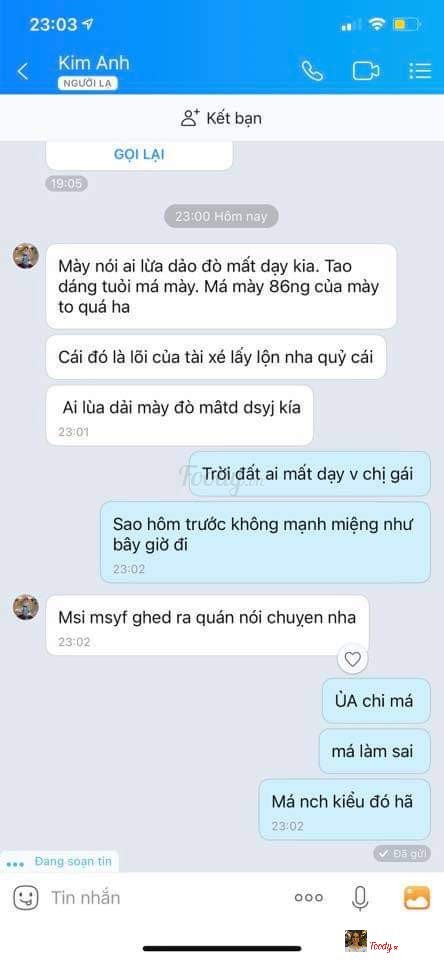This screenshot has width=444, height=960.
Task: Open Kim Anh's contact name header
Action: pyautogui.click(x=94, y=63)
